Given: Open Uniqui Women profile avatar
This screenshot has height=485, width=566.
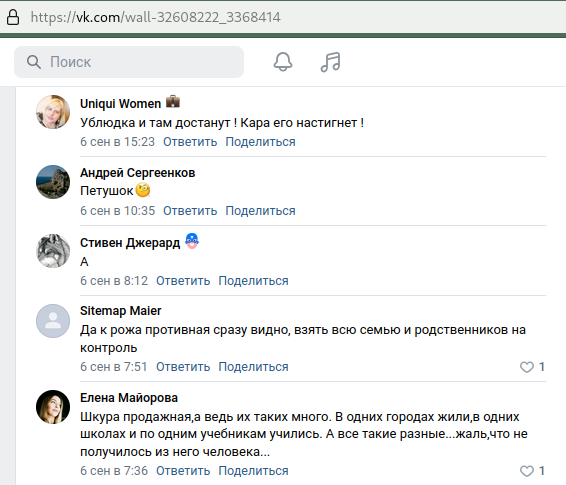Looking at the screenshot, I should tap(53, 112).
